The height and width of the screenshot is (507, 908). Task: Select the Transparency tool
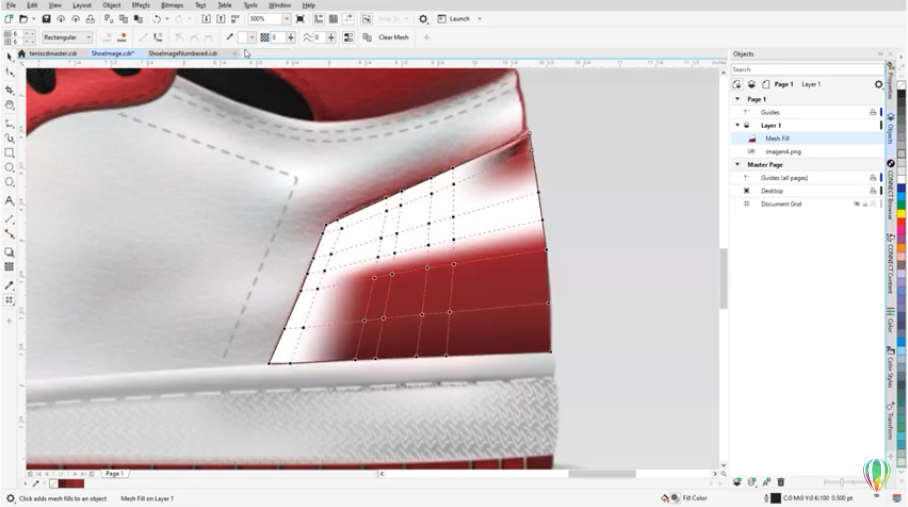tap(9, 267)
